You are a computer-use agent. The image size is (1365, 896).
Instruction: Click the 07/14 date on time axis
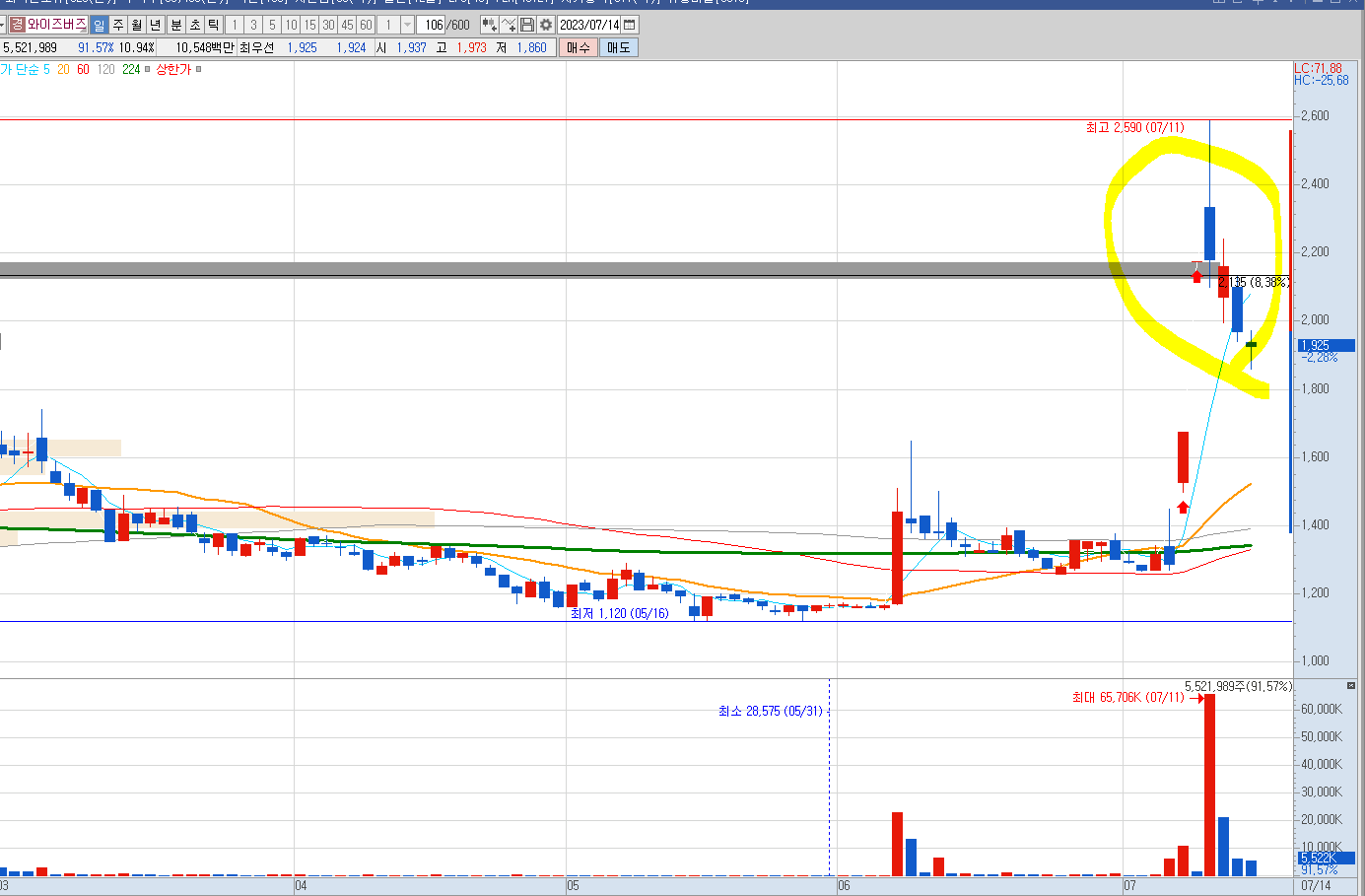[x=1316, y=885]
